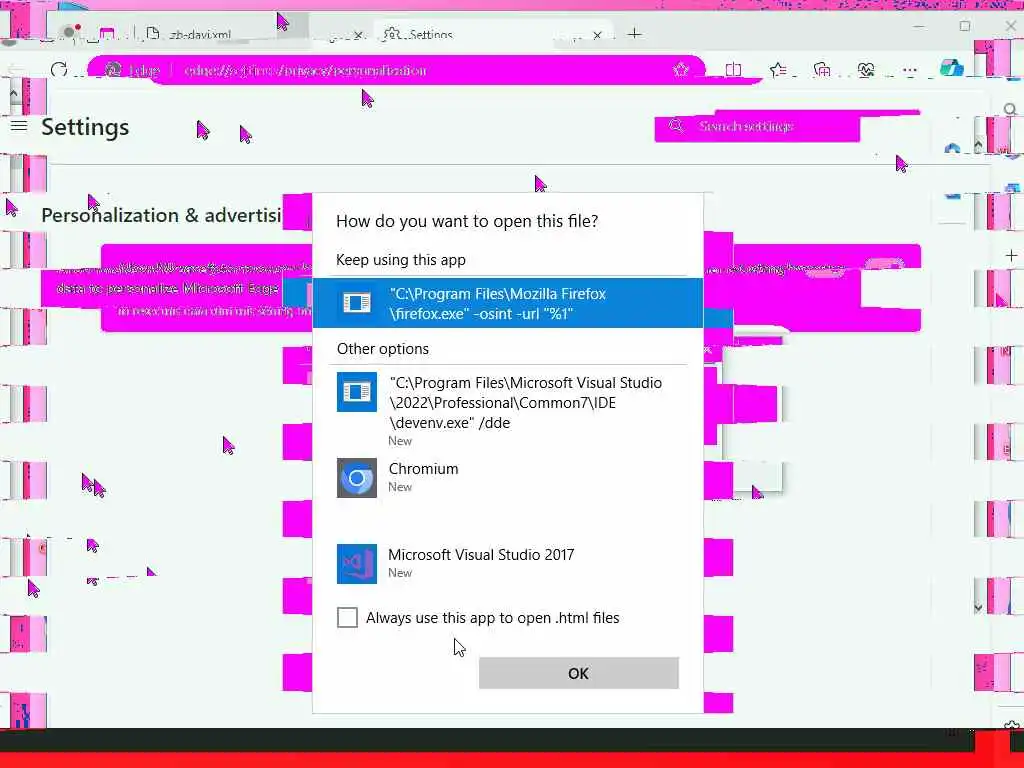The image size is (1024, 768).
Task: Switch to the Settings tab
Action: 493,34
